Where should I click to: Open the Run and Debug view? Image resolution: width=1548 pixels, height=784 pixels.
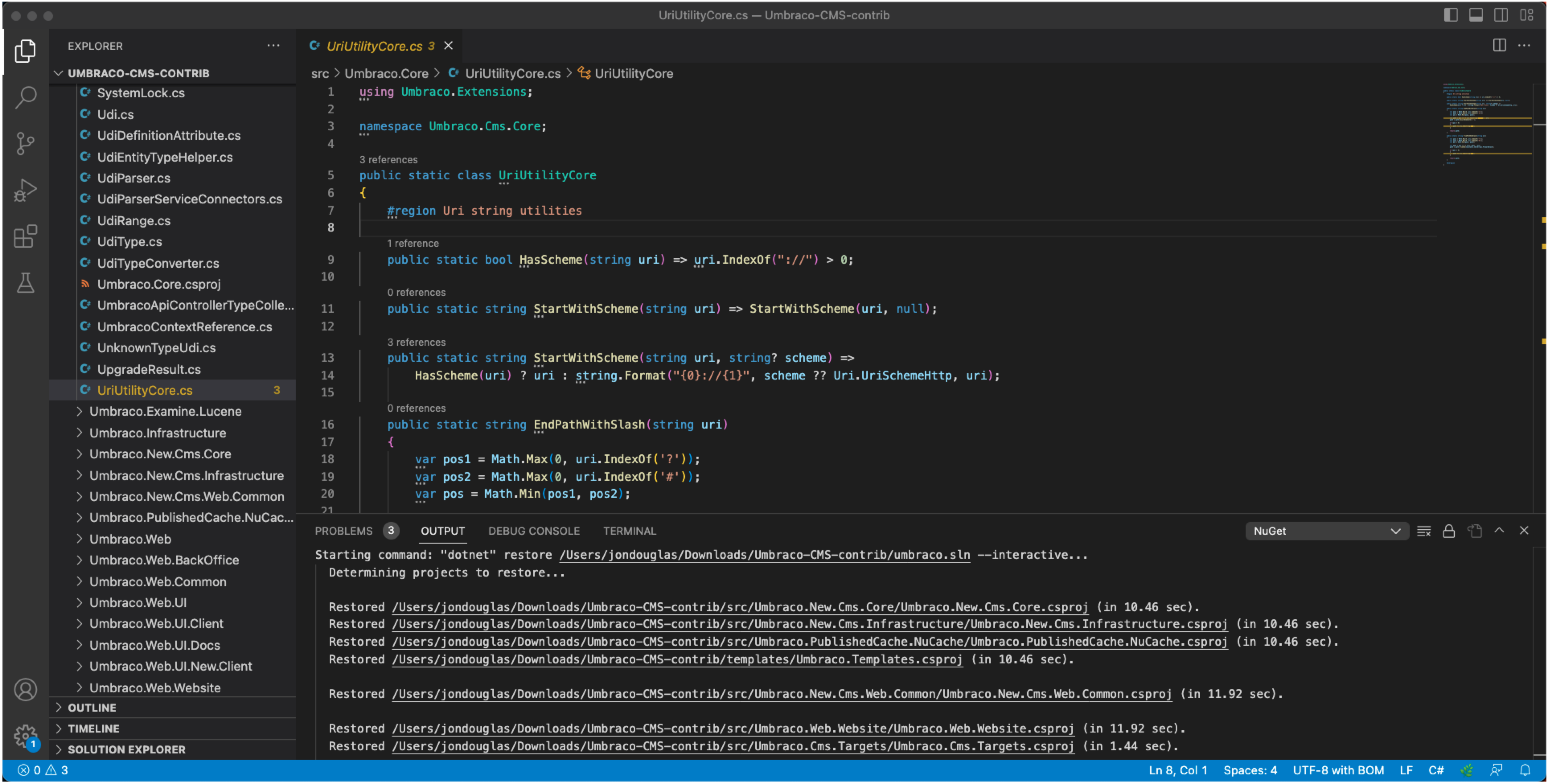point(25,190)
